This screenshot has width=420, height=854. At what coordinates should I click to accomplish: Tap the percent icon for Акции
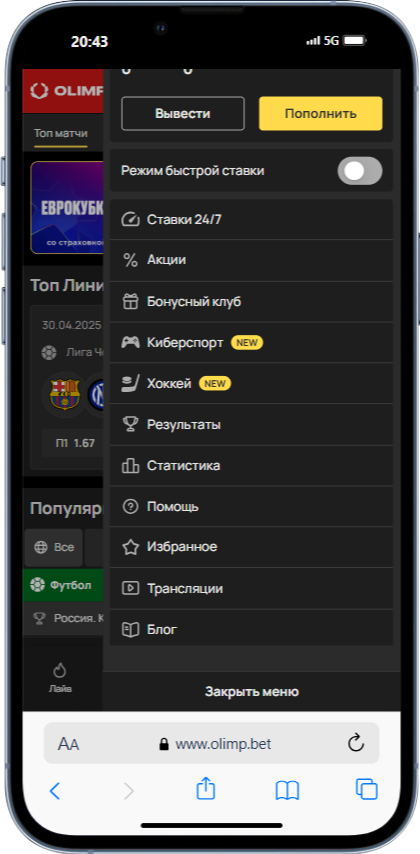click(x=130, y=260)
